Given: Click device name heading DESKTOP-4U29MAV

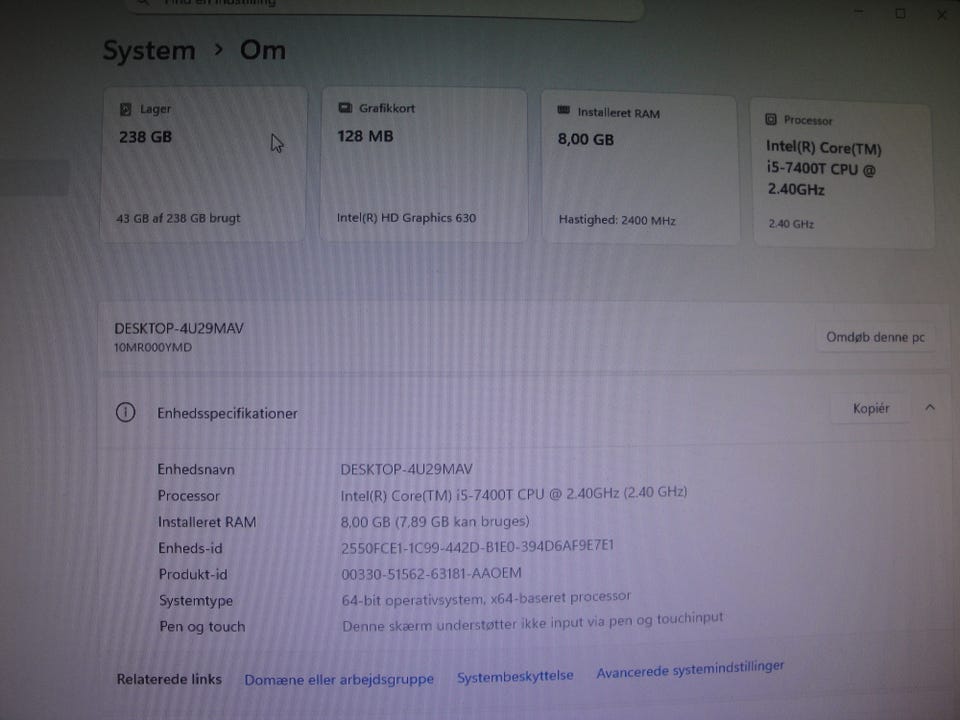Looking at the screenshot, I should (179, 328).
